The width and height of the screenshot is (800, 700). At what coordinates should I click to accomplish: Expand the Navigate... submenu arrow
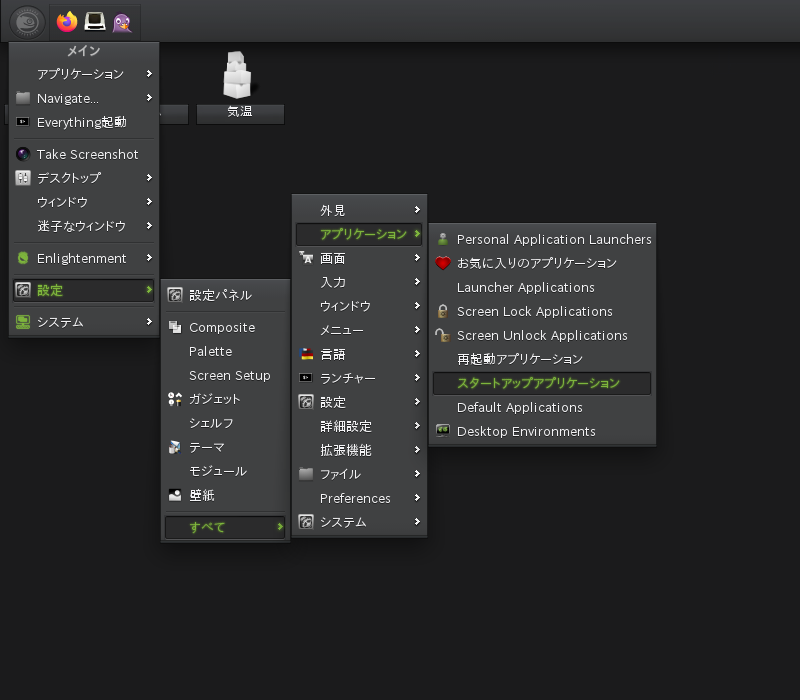point(149,98)
